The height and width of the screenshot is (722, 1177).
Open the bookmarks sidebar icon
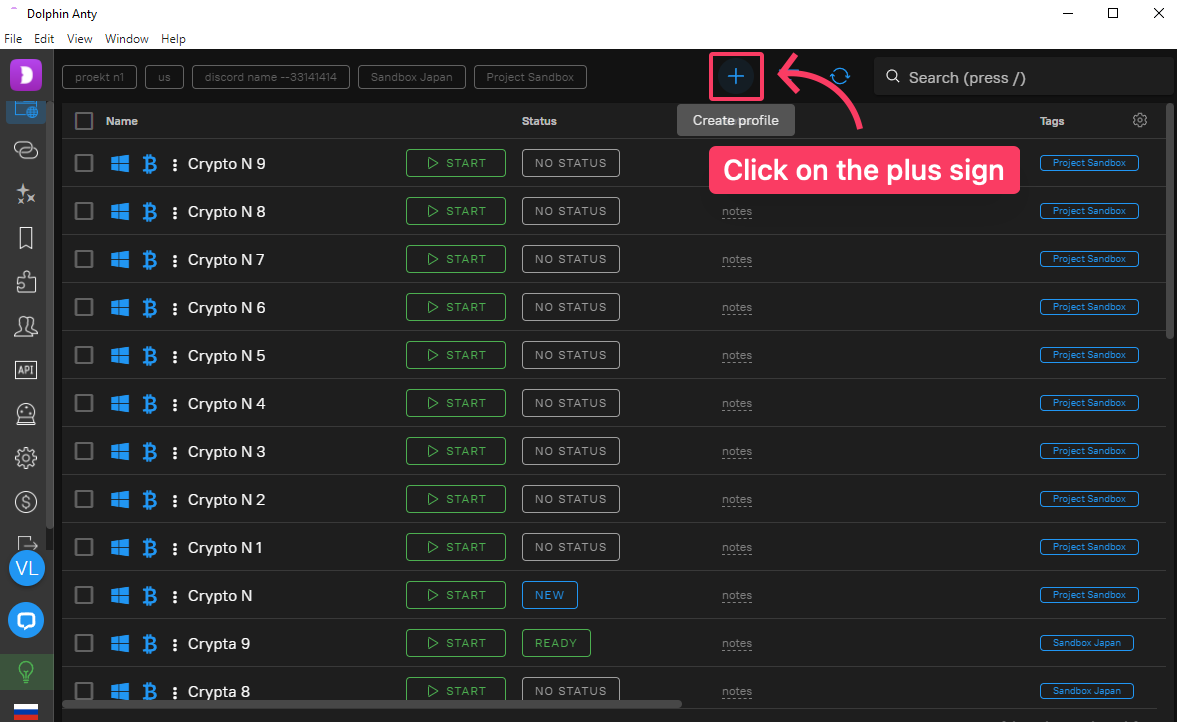(26, 239)
